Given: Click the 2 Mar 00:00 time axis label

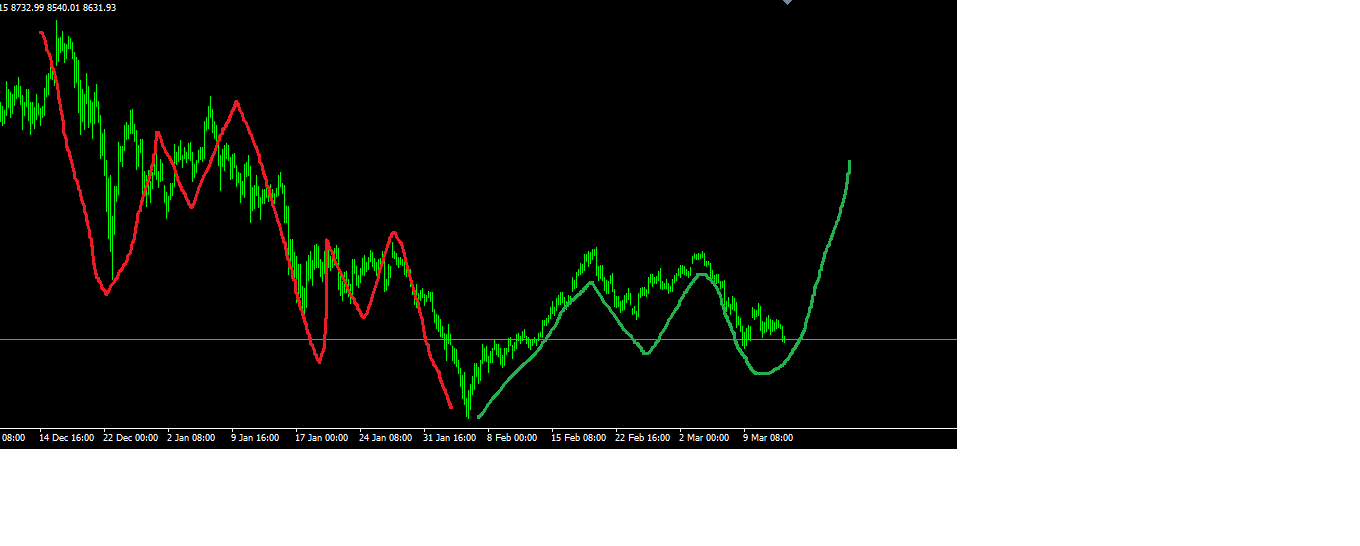Looking at the screenshot, I should 704,438.
